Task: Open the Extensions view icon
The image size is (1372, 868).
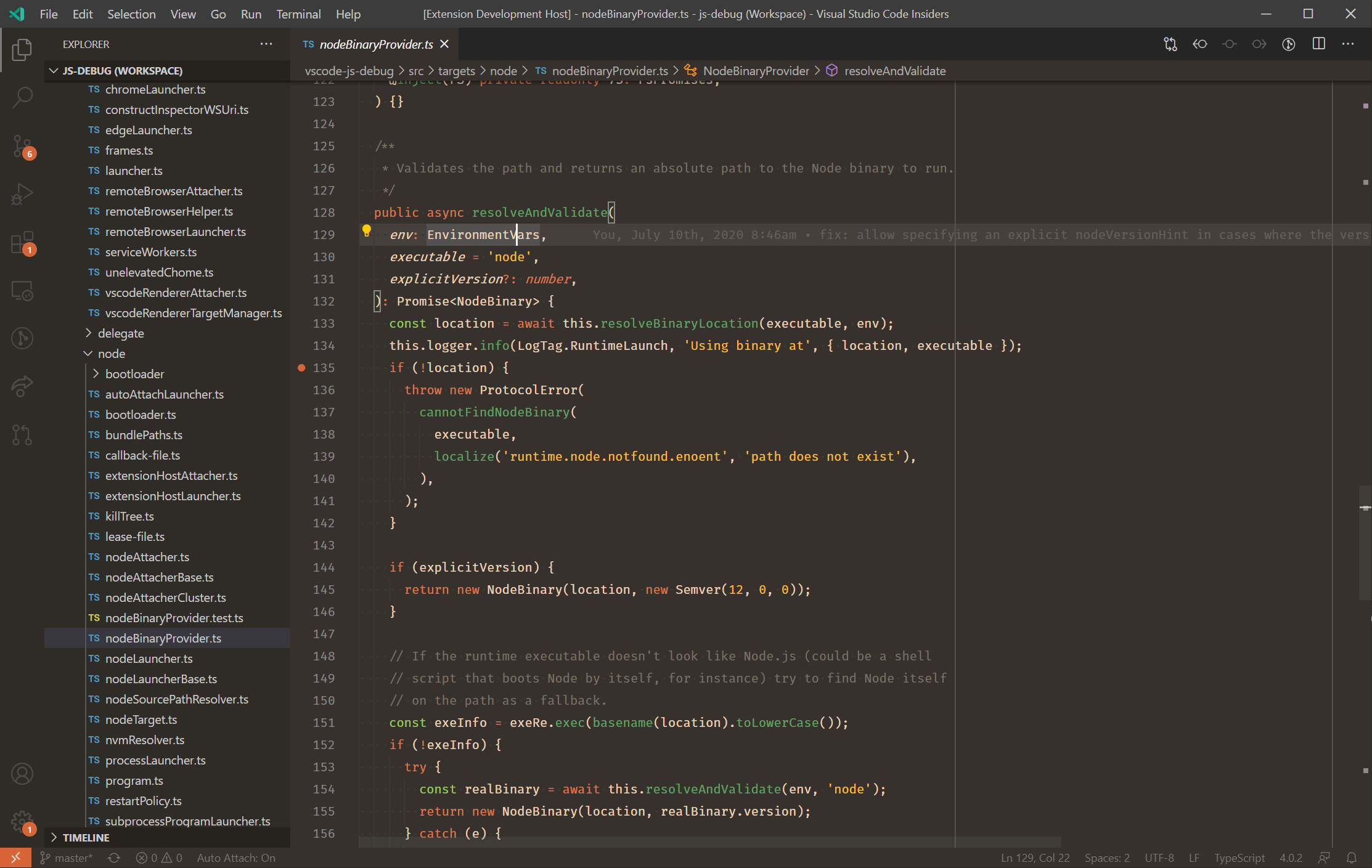Action: (x=22, y=243)
